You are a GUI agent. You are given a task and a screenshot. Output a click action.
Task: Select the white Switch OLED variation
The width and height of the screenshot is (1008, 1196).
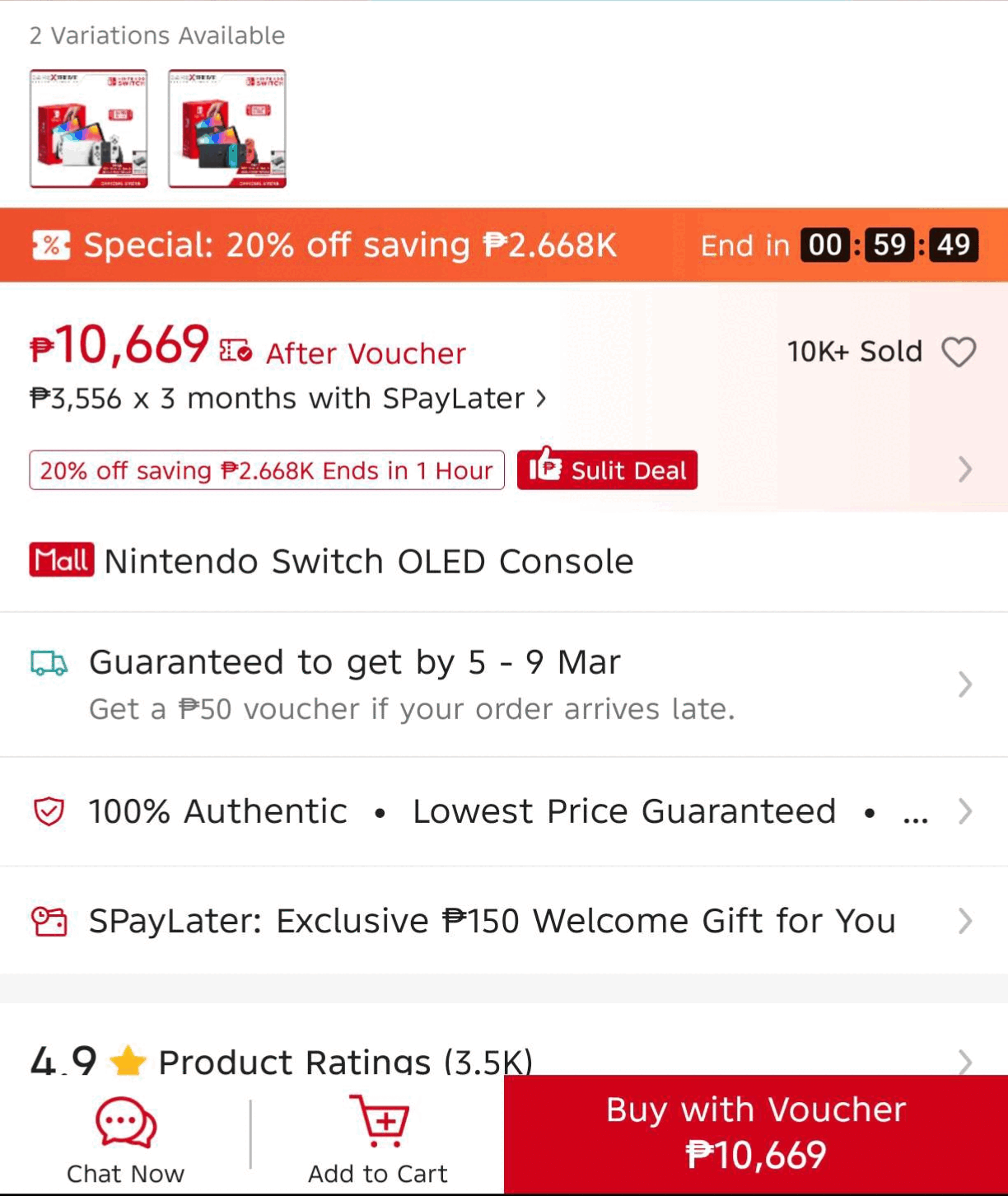point(89,128)
